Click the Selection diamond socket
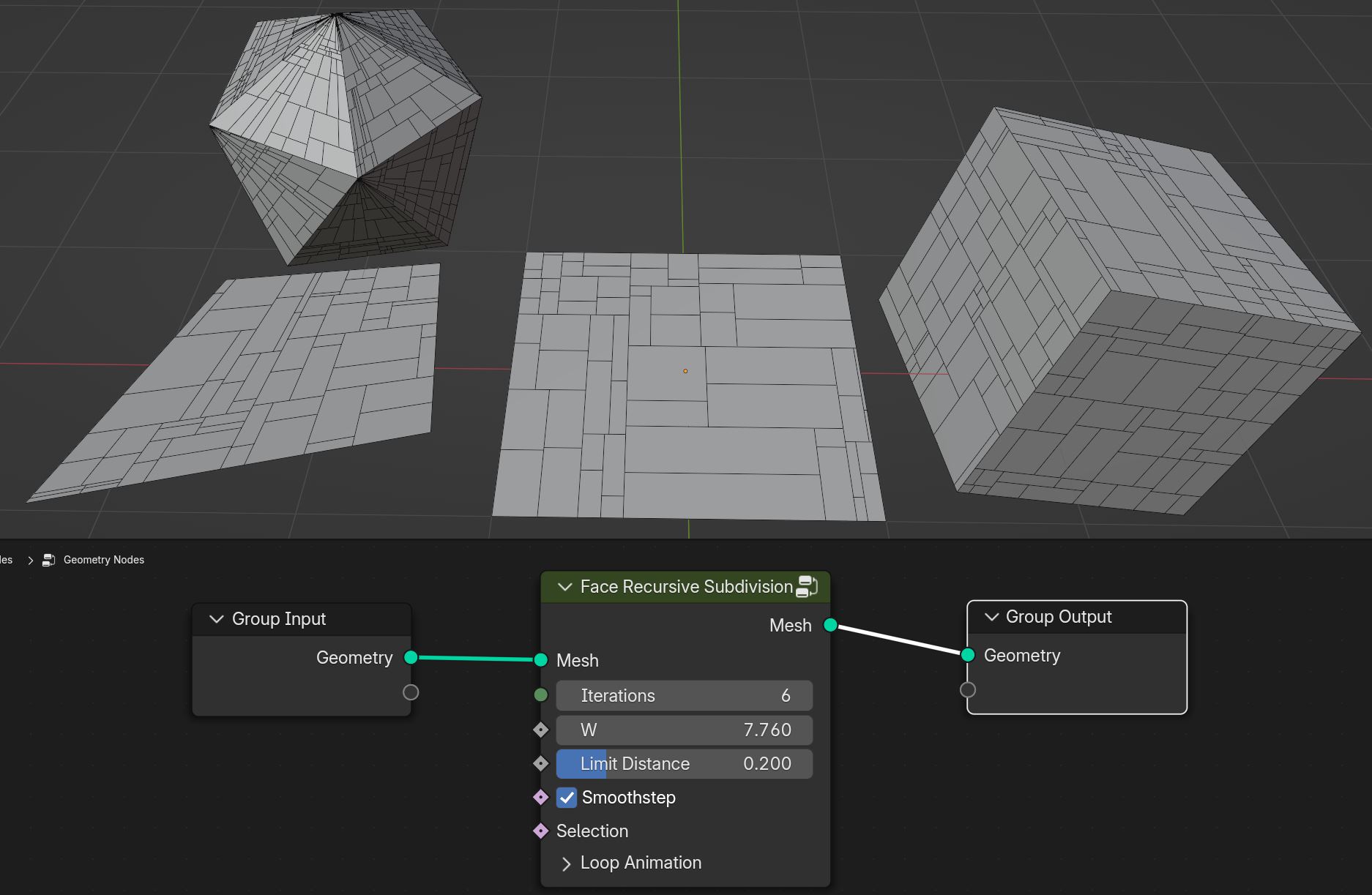This screenshot has width=1372, height=895. [541, 831]
